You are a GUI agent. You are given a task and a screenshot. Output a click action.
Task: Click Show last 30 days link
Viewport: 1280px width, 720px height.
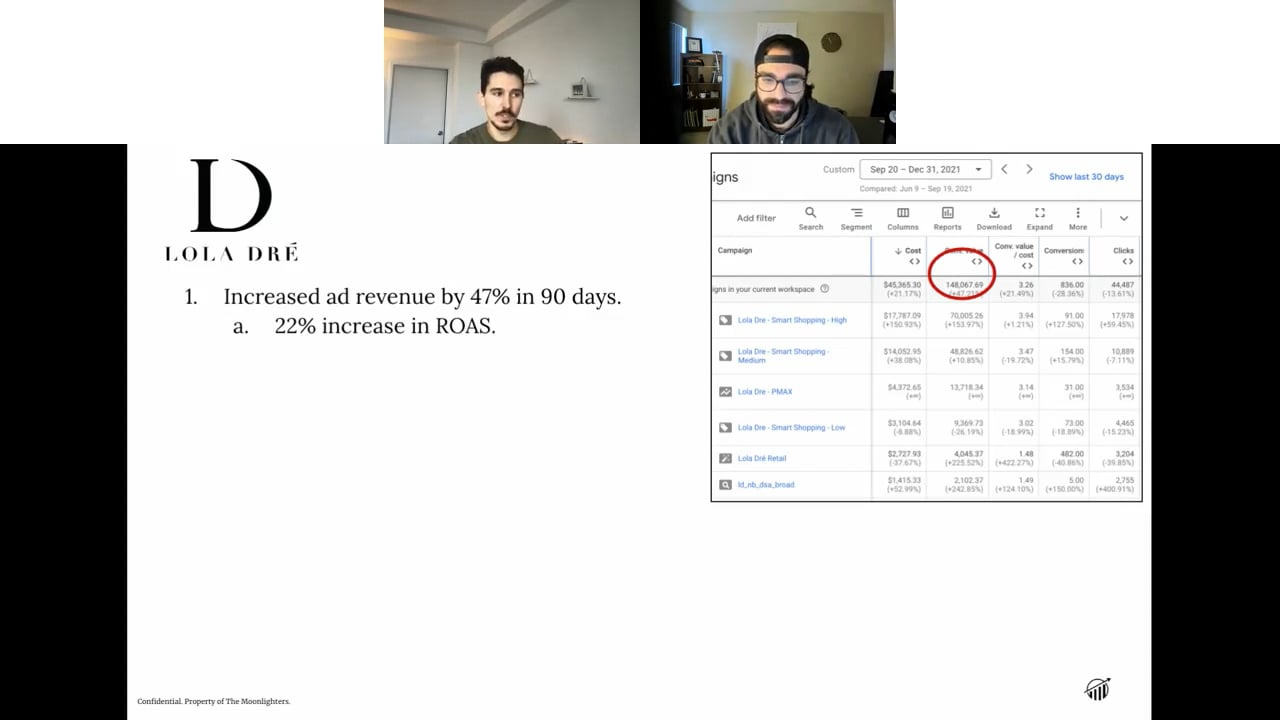click(1086, 177)
